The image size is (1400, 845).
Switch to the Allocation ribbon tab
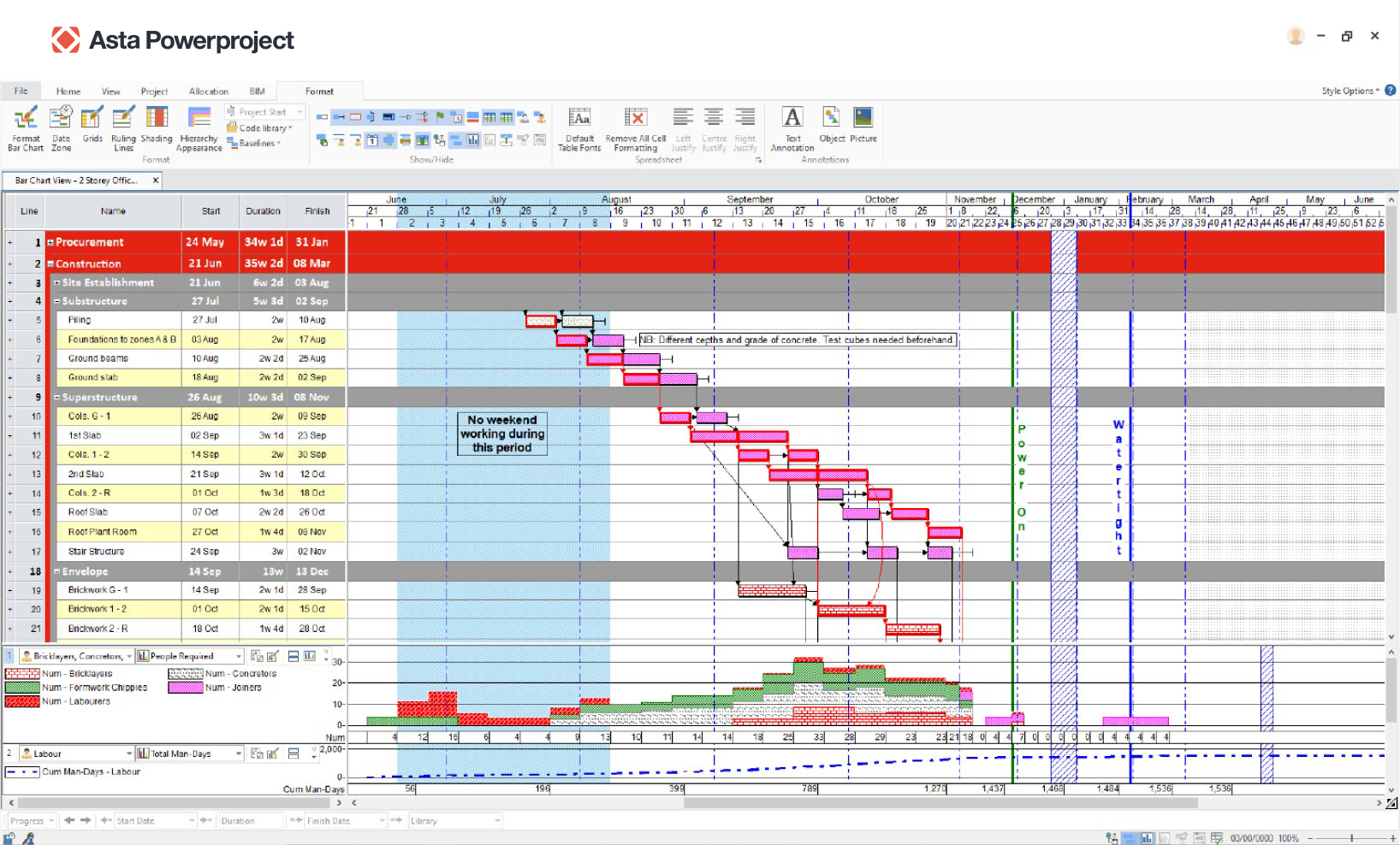tap(209, 92)
